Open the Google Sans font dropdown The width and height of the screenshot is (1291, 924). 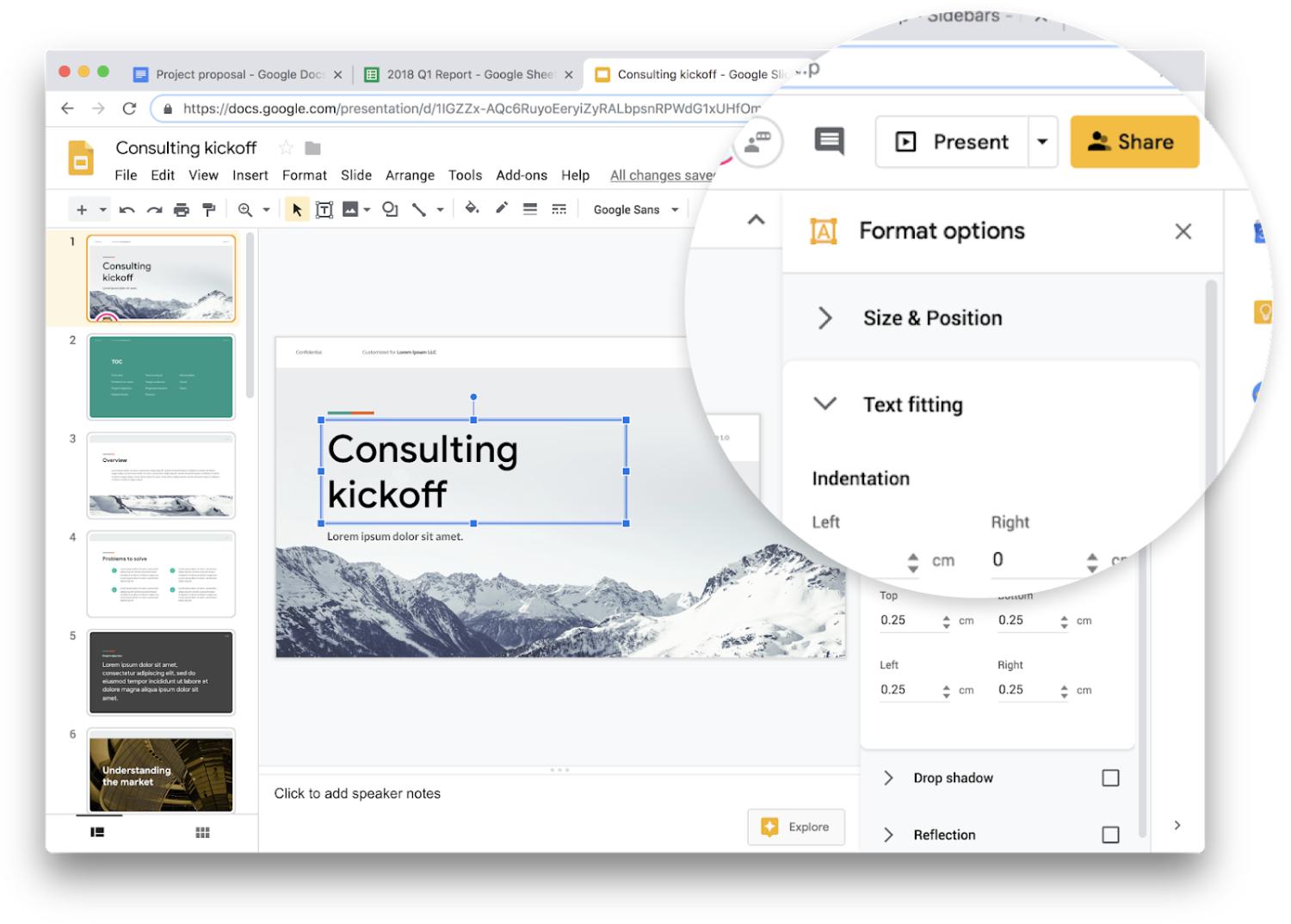pyautogui.click(x=635, y=210)
